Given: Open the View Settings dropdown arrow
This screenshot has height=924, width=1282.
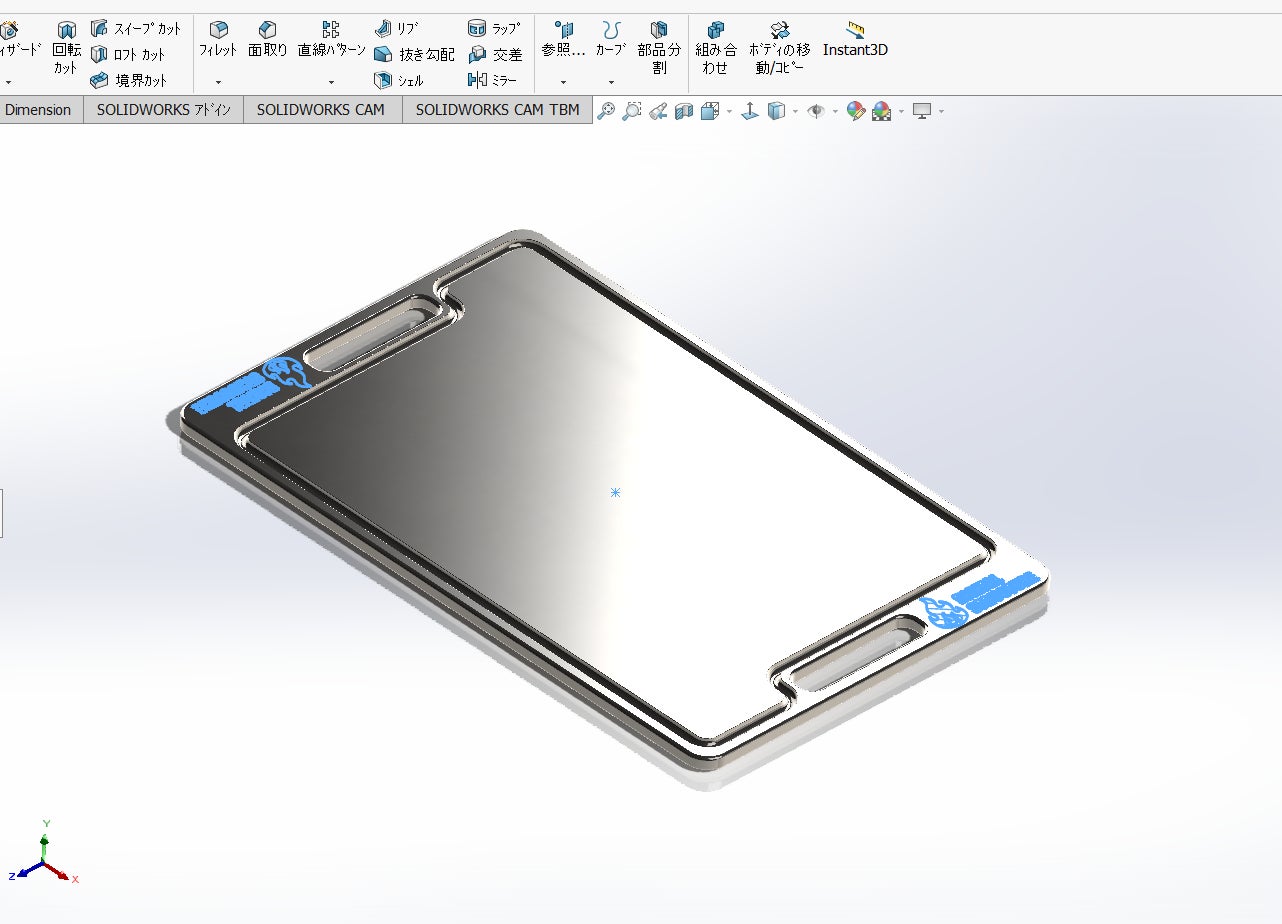Looking at the screenshot, I should pyautogui.click(x=941, y=111).
